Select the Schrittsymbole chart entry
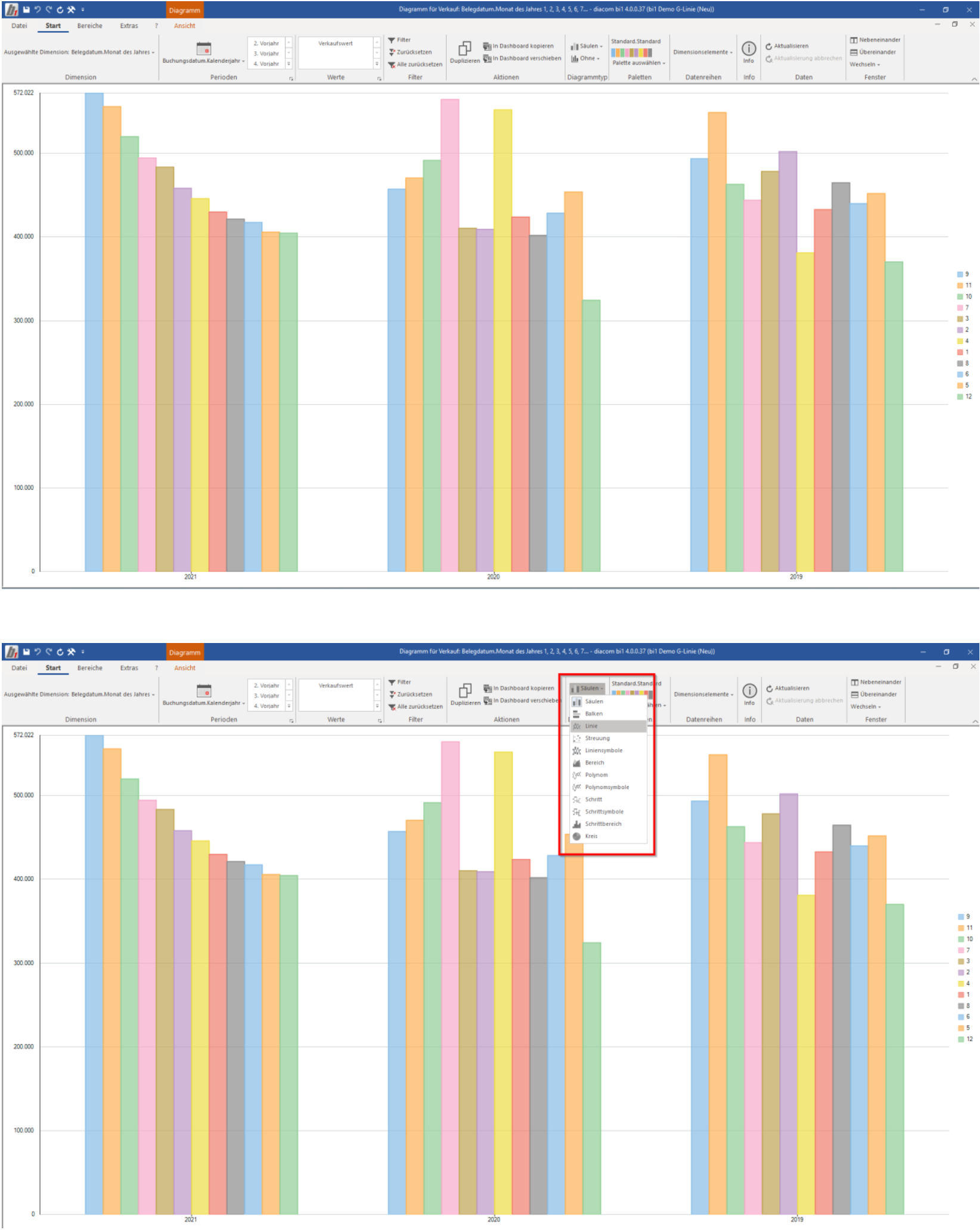Viewport: 980px width, 1230px height. 608,812
